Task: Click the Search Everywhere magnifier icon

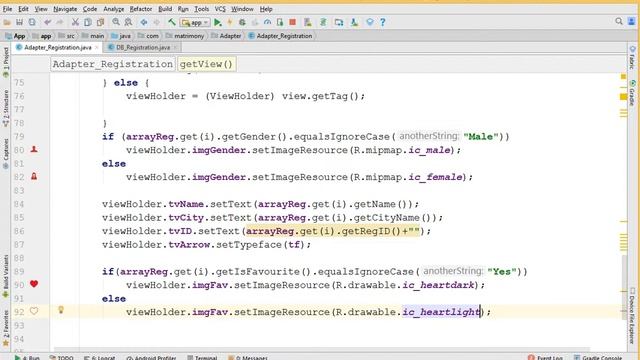Action: 619,22
